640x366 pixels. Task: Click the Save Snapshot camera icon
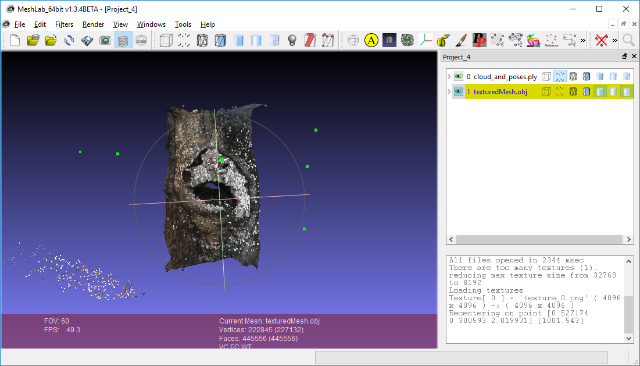(x=105, y=40)
